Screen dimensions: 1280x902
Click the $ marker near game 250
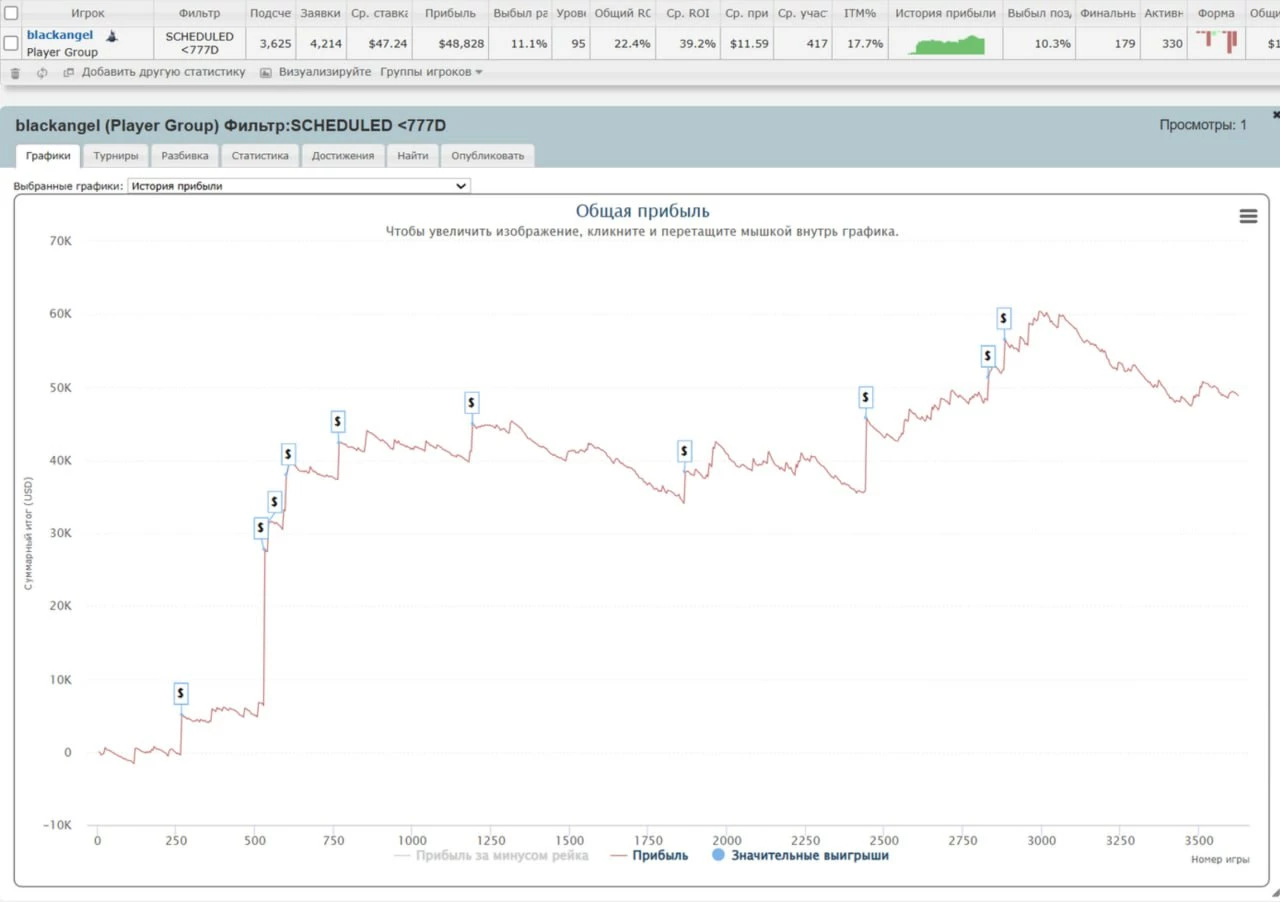(x=180, y=693)
